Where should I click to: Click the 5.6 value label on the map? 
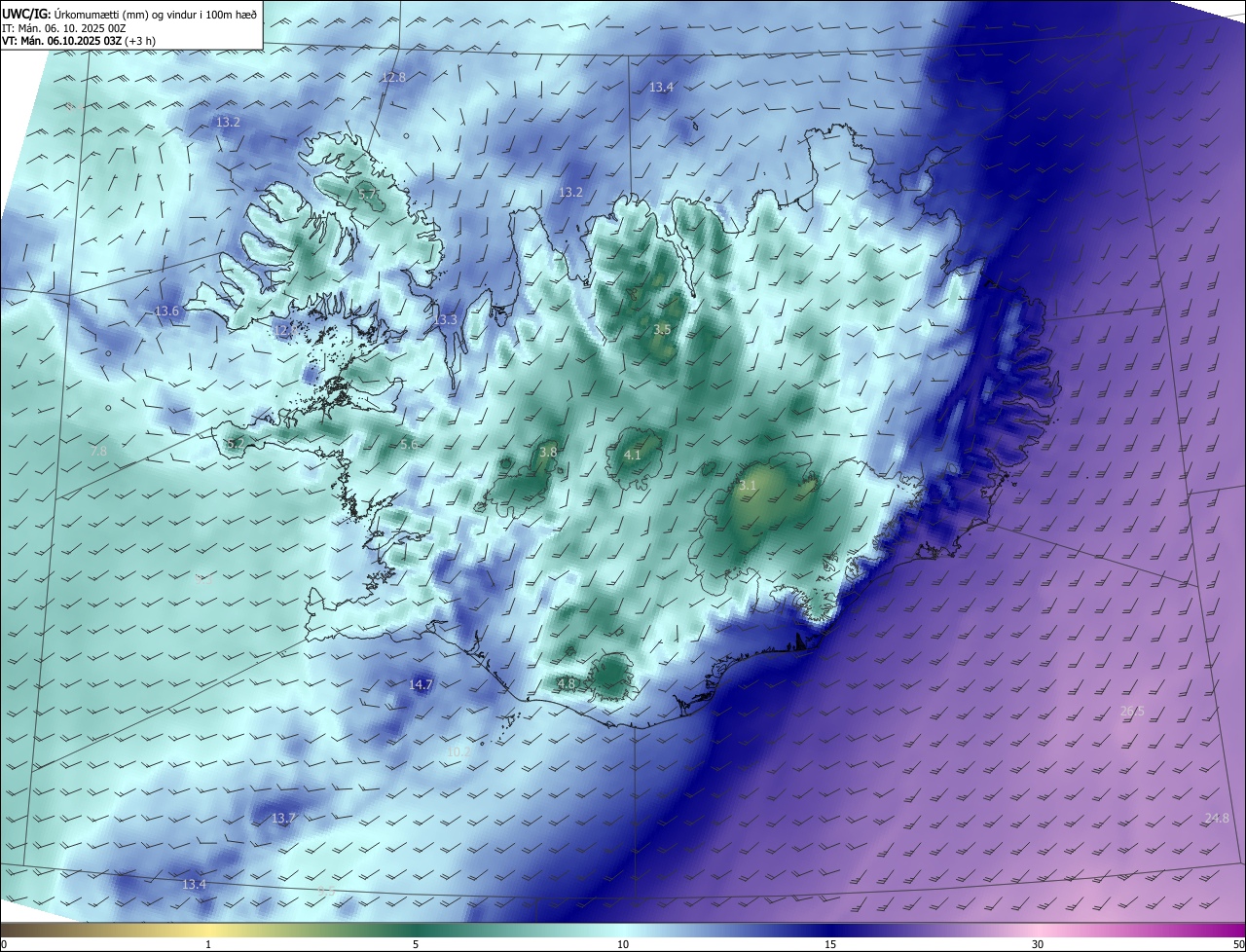tap(409, 445)
